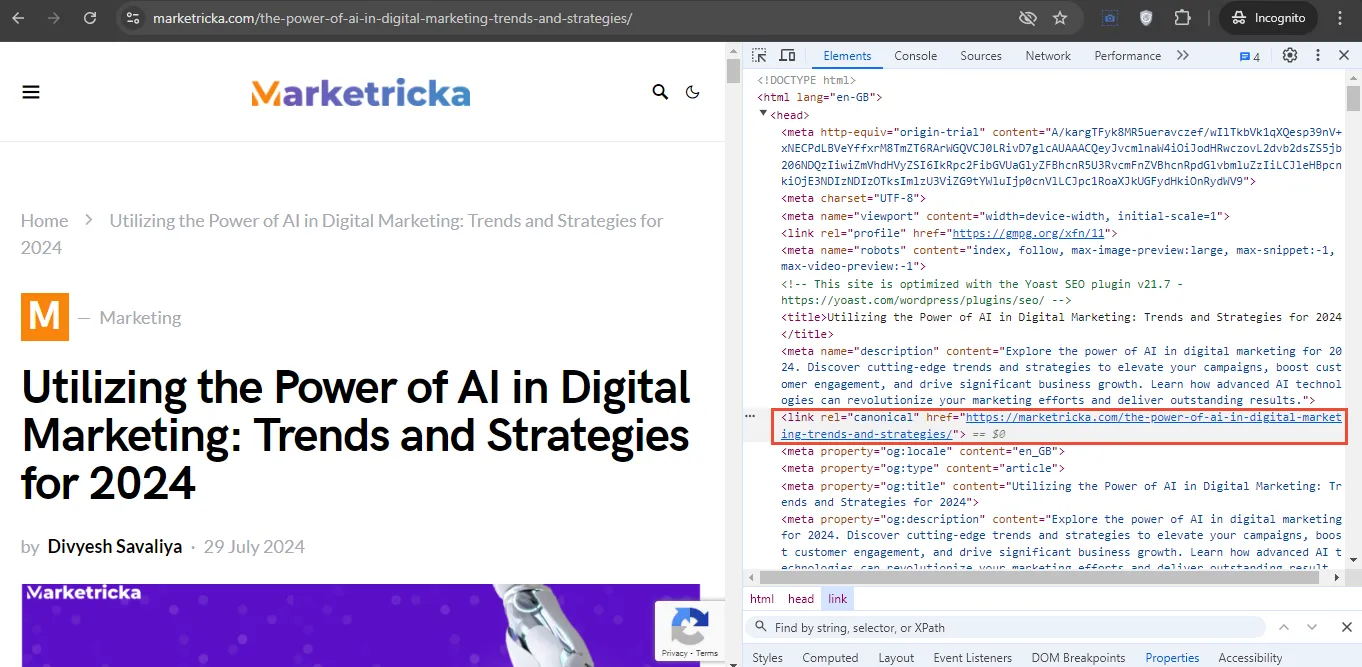Open the Styles pane tab

click(767, 657)
